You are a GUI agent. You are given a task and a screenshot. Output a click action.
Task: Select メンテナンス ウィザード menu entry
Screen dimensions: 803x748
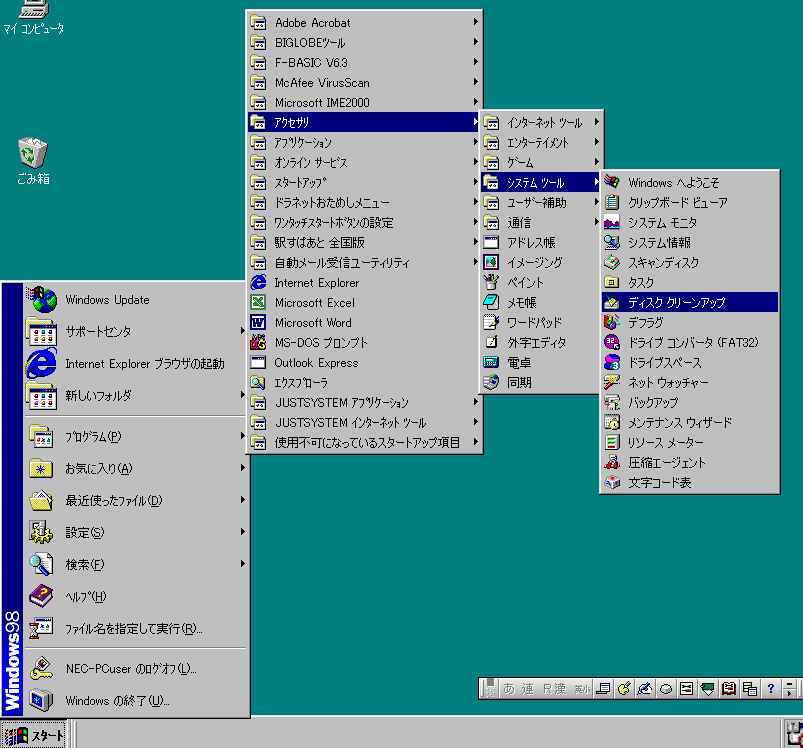tap(690, 422)
